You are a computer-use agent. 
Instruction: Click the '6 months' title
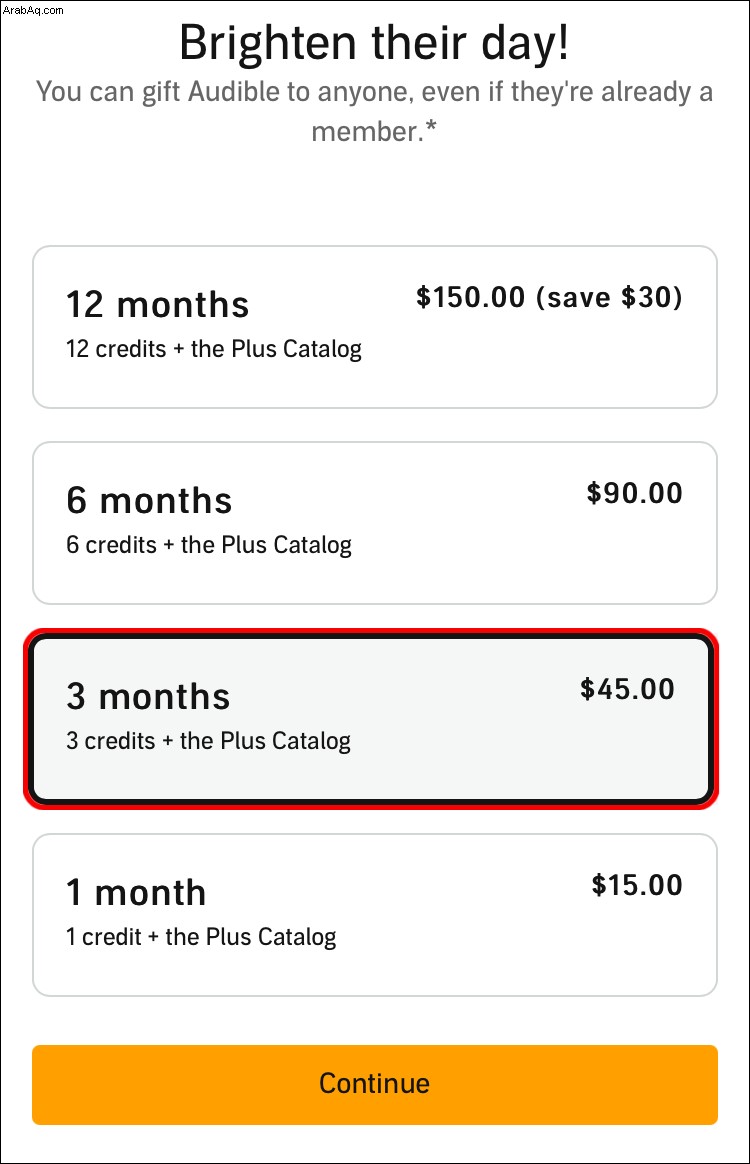coord(149,500)
